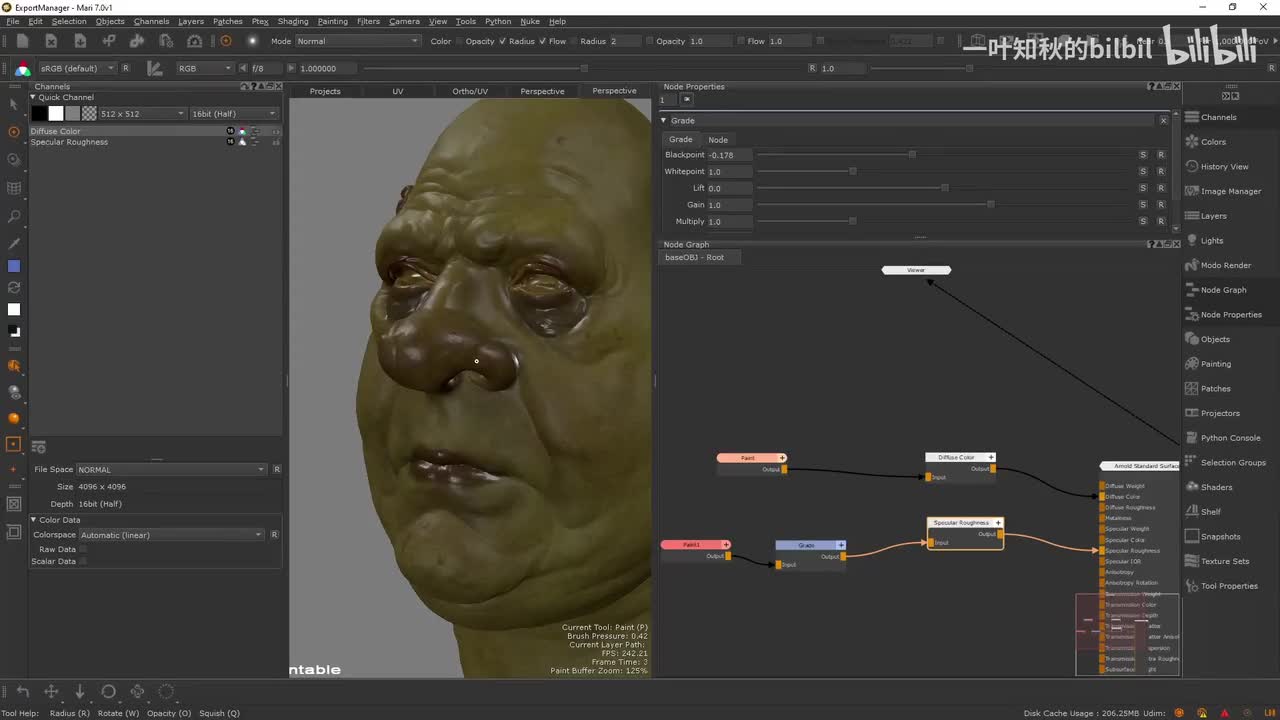
Task: Select the Lights palette icon
Action: 1192,240
